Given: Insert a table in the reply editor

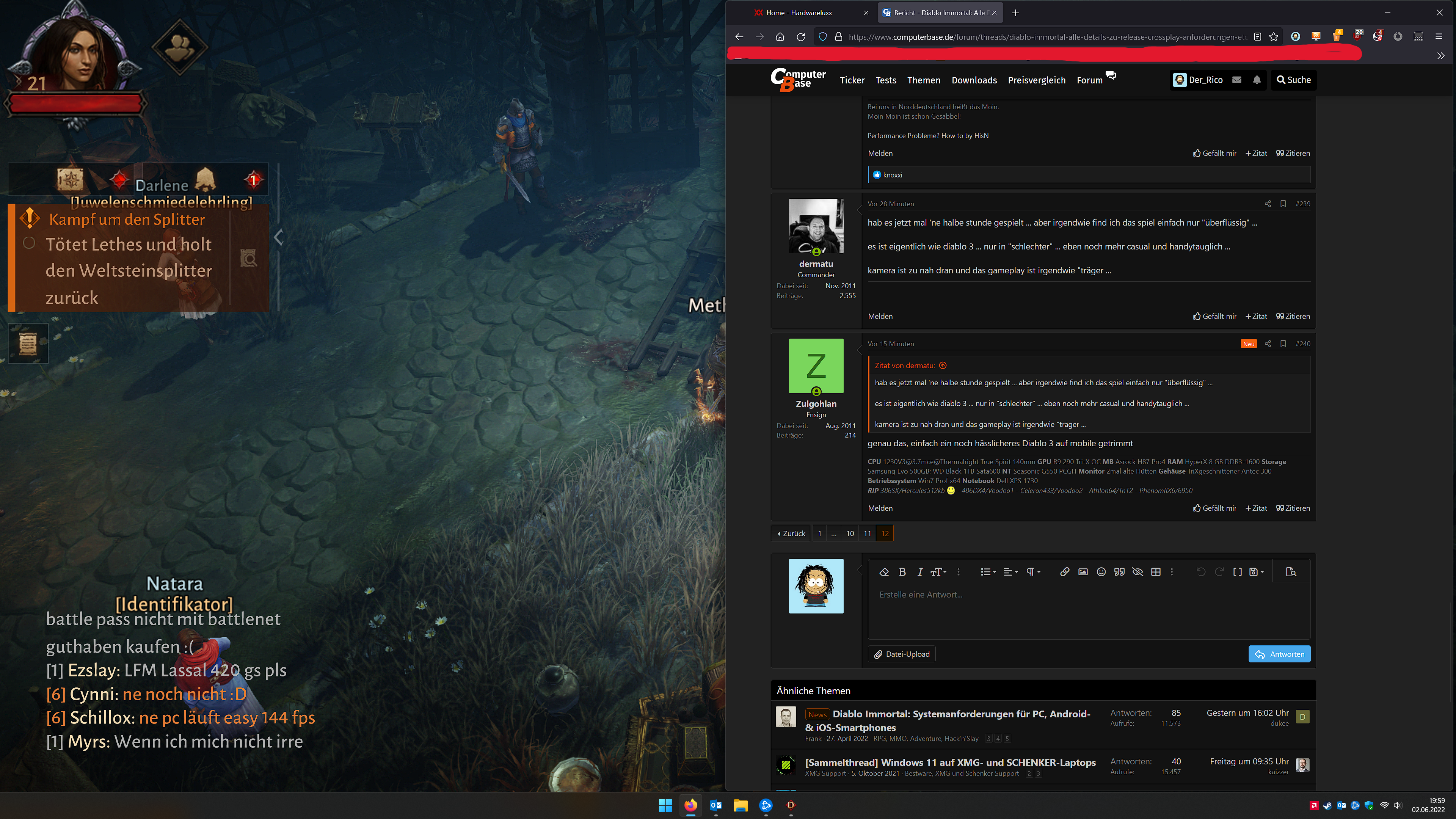Looking at the screenshot, I should pos(1156,572).
